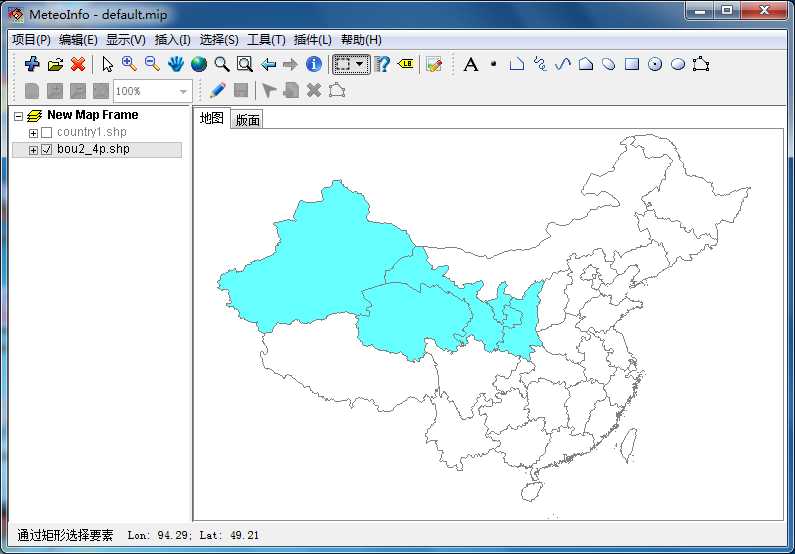This screenshot has width=795, height=554.
Task: Select the curve drawing tool
Action: tap(563, 64)
